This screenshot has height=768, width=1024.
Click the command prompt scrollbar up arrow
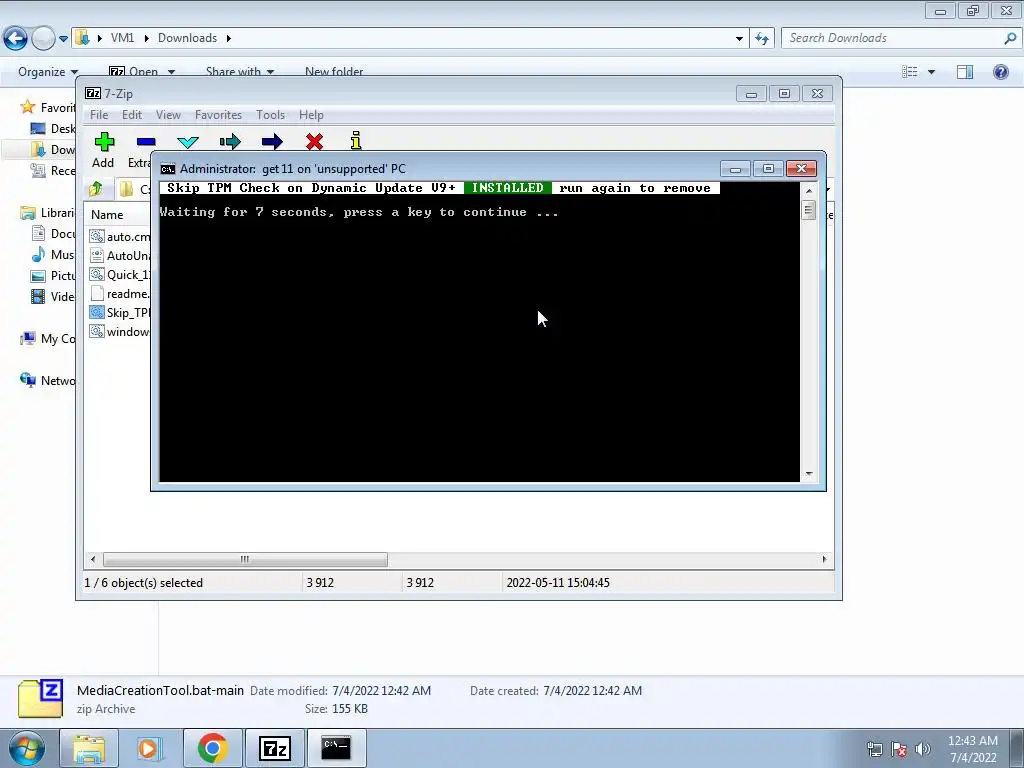tap(808, 191)
